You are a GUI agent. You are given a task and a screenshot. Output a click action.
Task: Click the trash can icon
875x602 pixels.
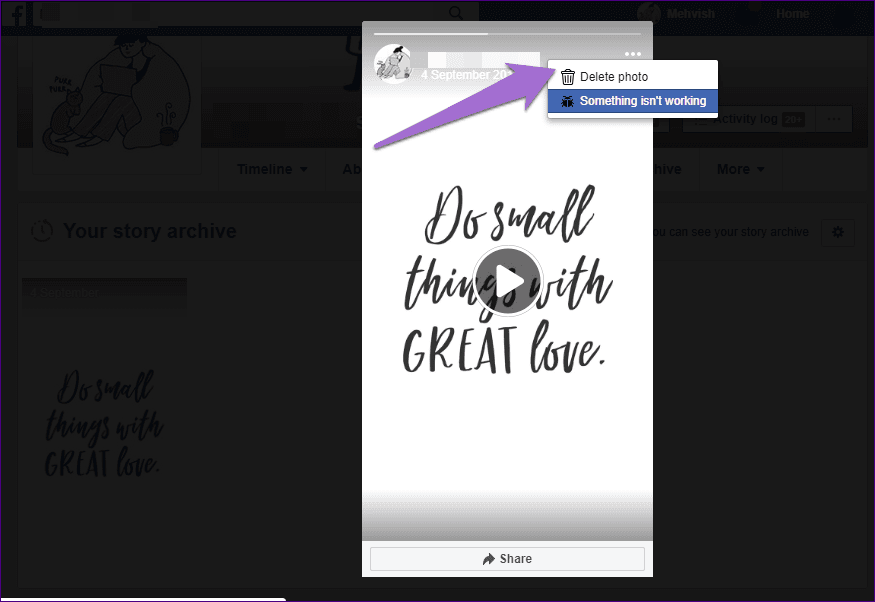(568, 76)
